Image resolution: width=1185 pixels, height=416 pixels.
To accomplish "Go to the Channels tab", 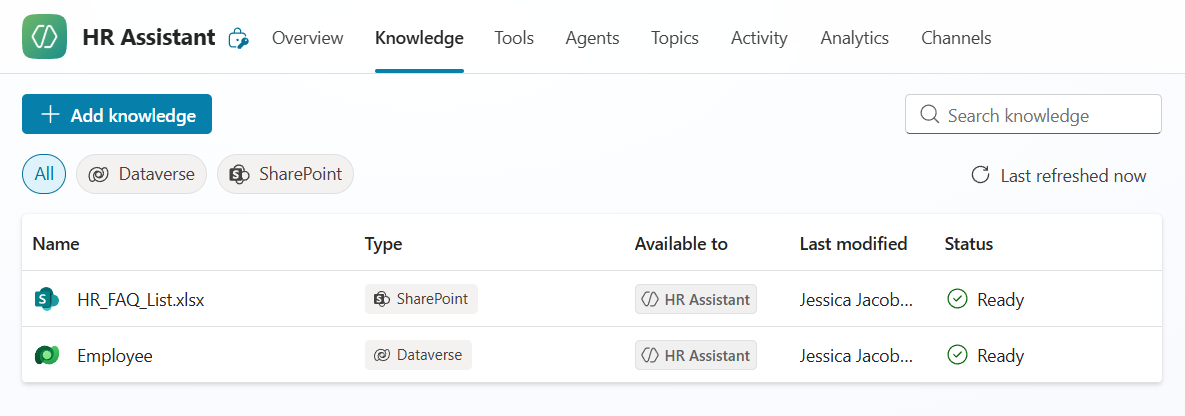I will [x=956, y=38].
